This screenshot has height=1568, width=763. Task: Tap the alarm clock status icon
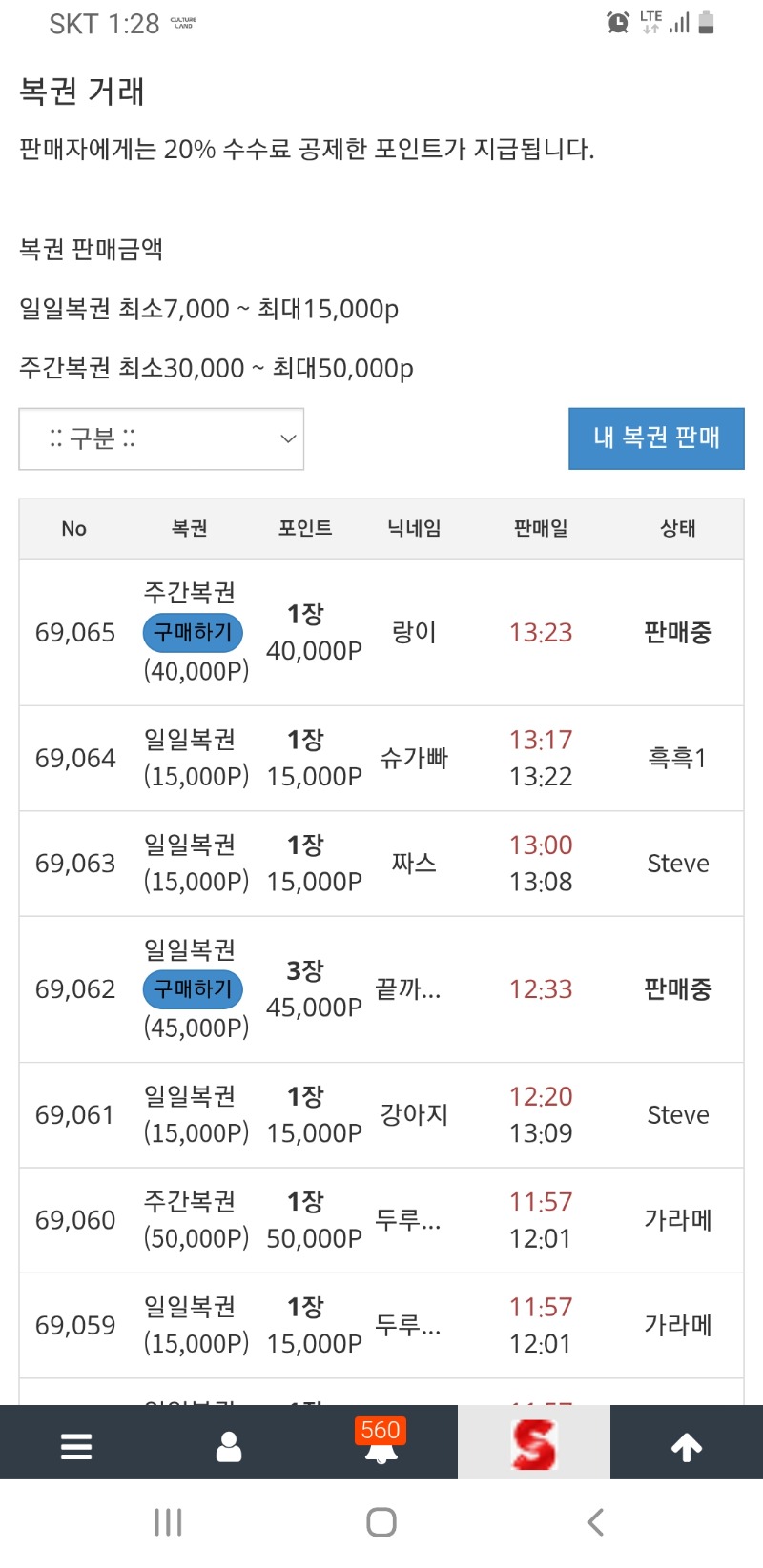tap(618, 22)
